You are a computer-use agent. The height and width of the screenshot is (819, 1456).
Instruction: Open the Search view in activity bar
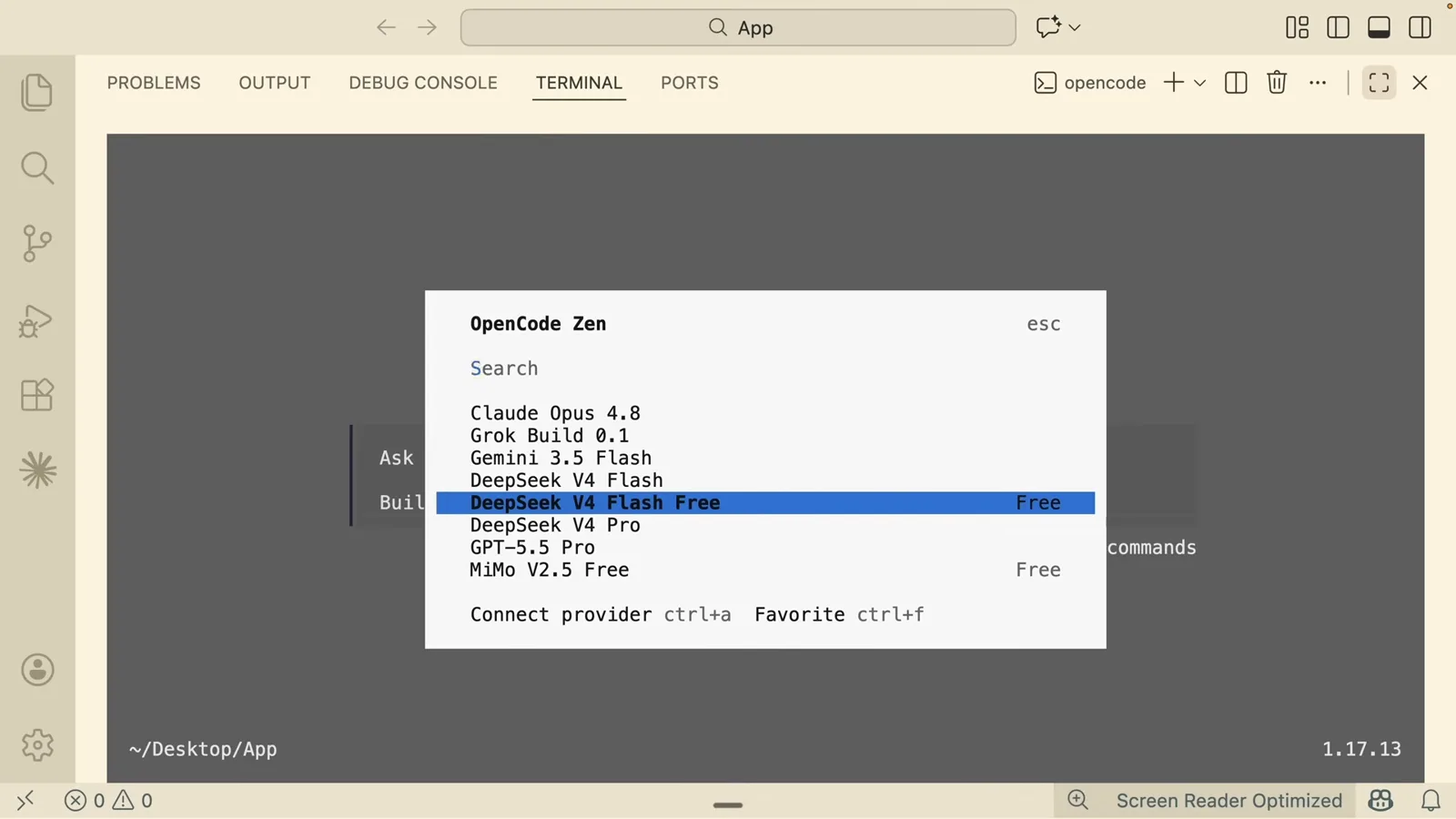coord(37,167)
